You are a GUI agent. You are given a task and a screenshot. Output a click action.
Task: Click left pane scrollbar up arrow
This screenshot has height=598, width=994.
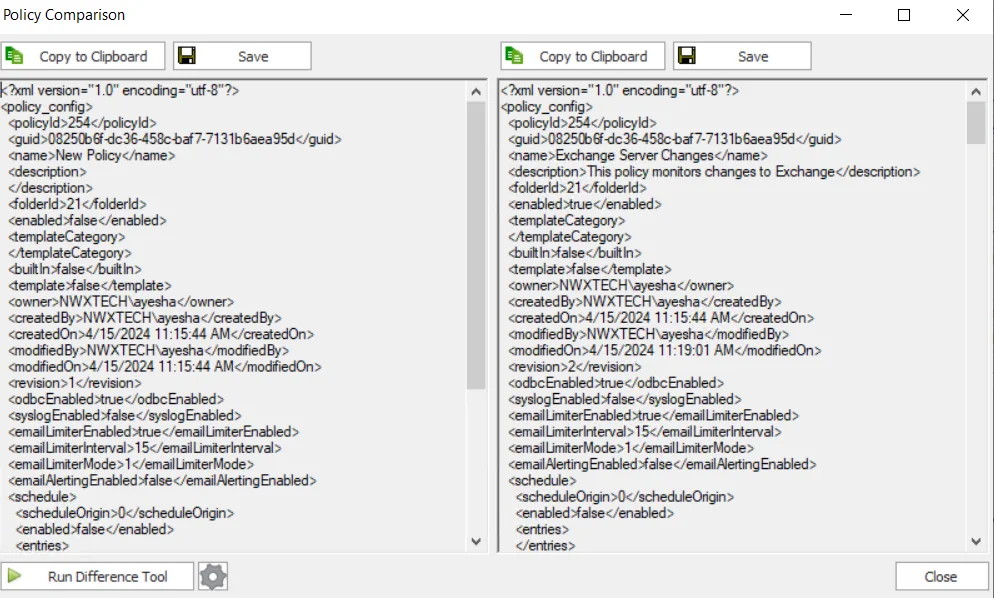[476, 92]
